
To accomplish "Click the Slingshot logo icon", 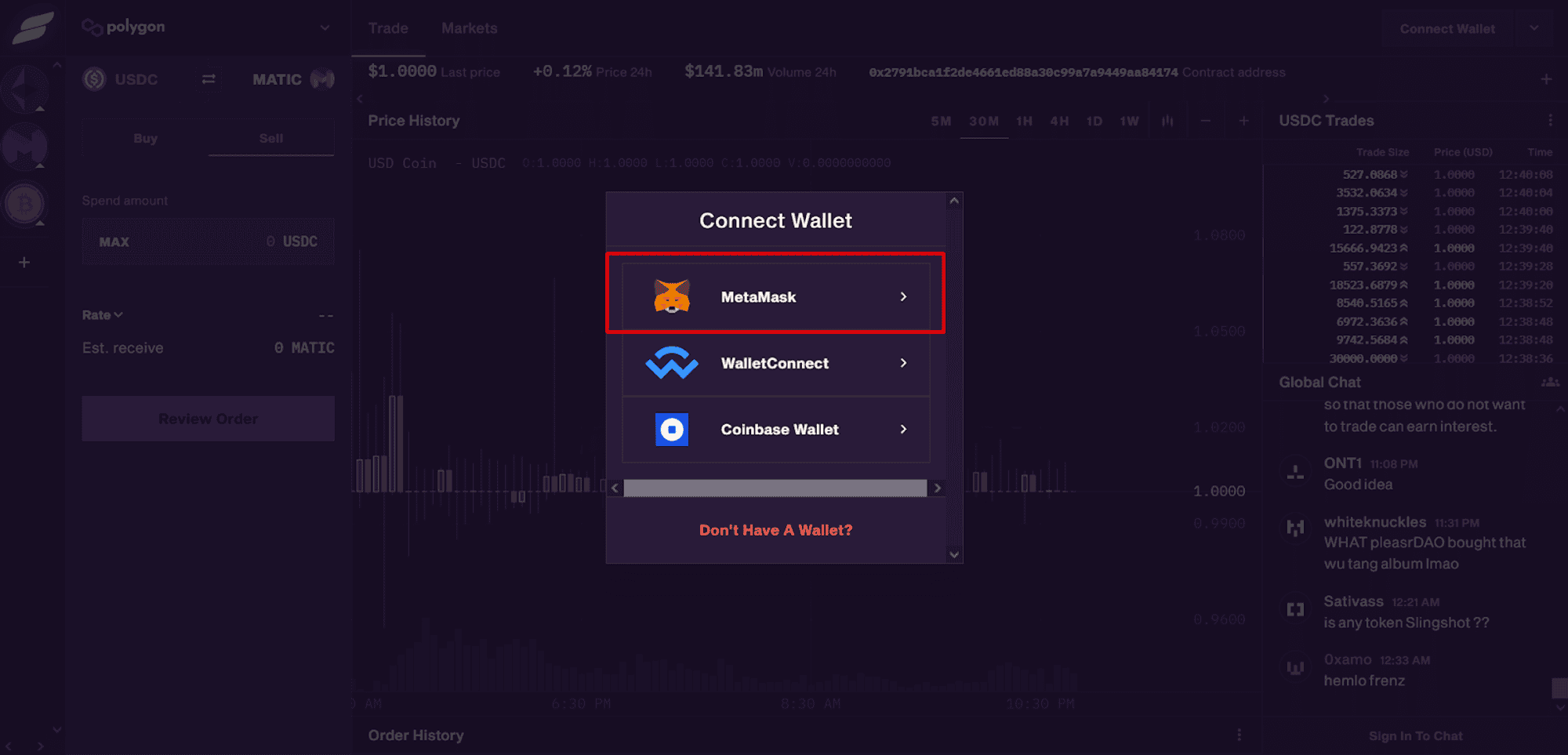I will (x=33, y=27).
